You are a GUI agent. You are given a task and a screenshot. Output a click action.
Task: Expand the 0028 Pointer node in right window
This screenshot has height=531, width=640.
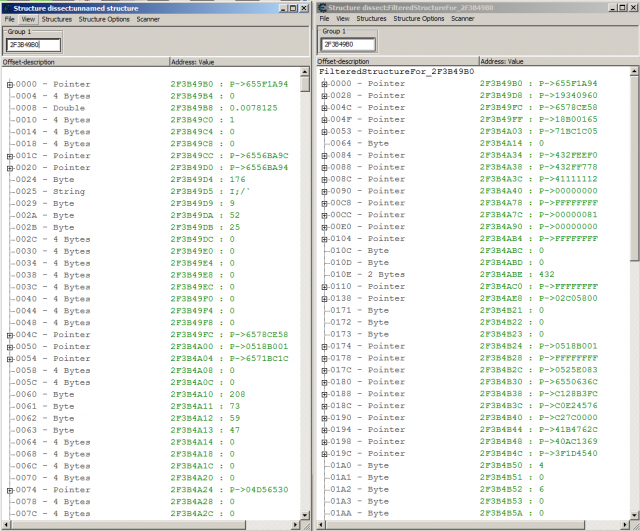click(324, 96)
